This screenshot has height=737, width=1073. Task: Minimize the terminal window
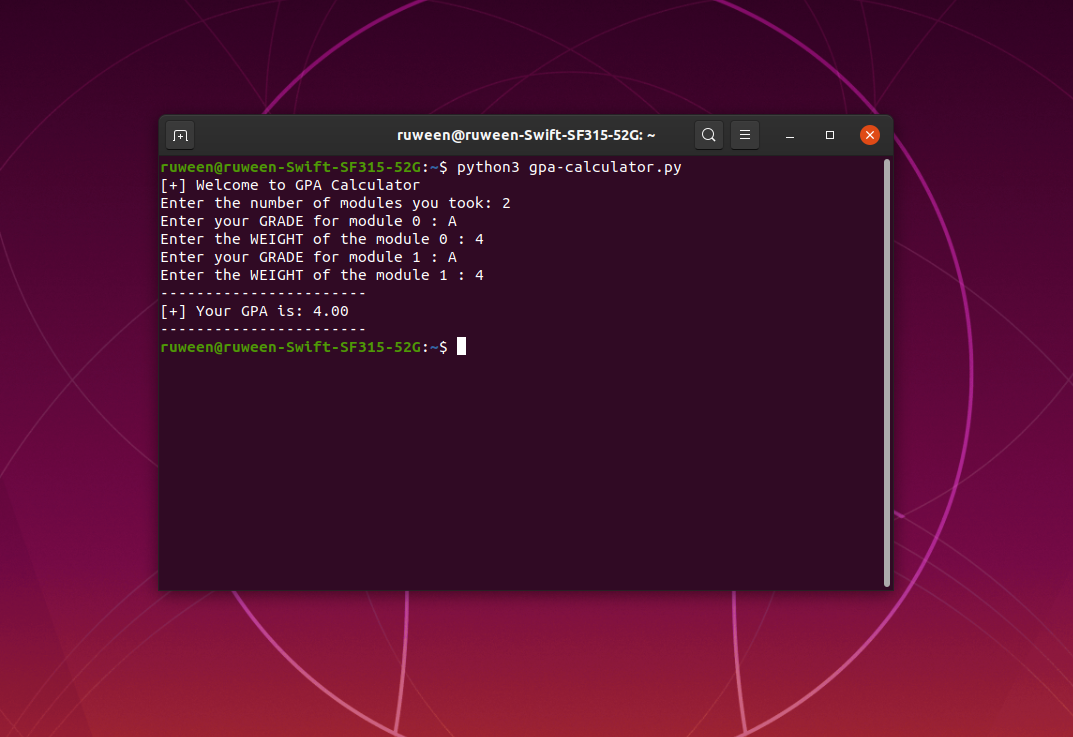789,134
